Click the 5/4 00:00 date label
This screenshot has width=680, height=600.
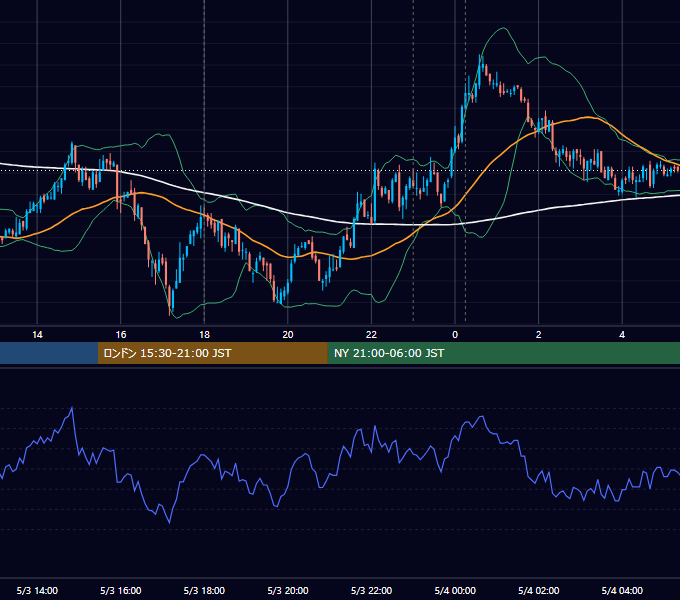455,590
